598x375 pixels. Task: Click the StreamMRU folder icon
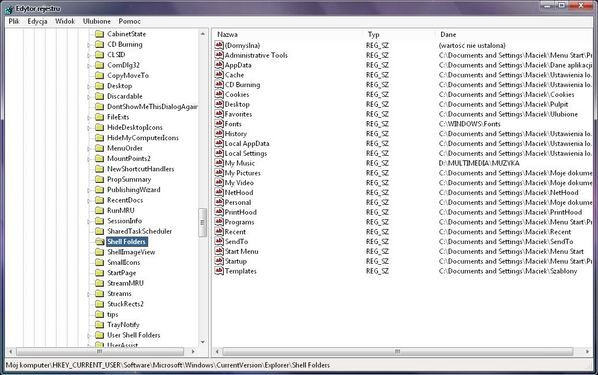(x=100, y=283)
